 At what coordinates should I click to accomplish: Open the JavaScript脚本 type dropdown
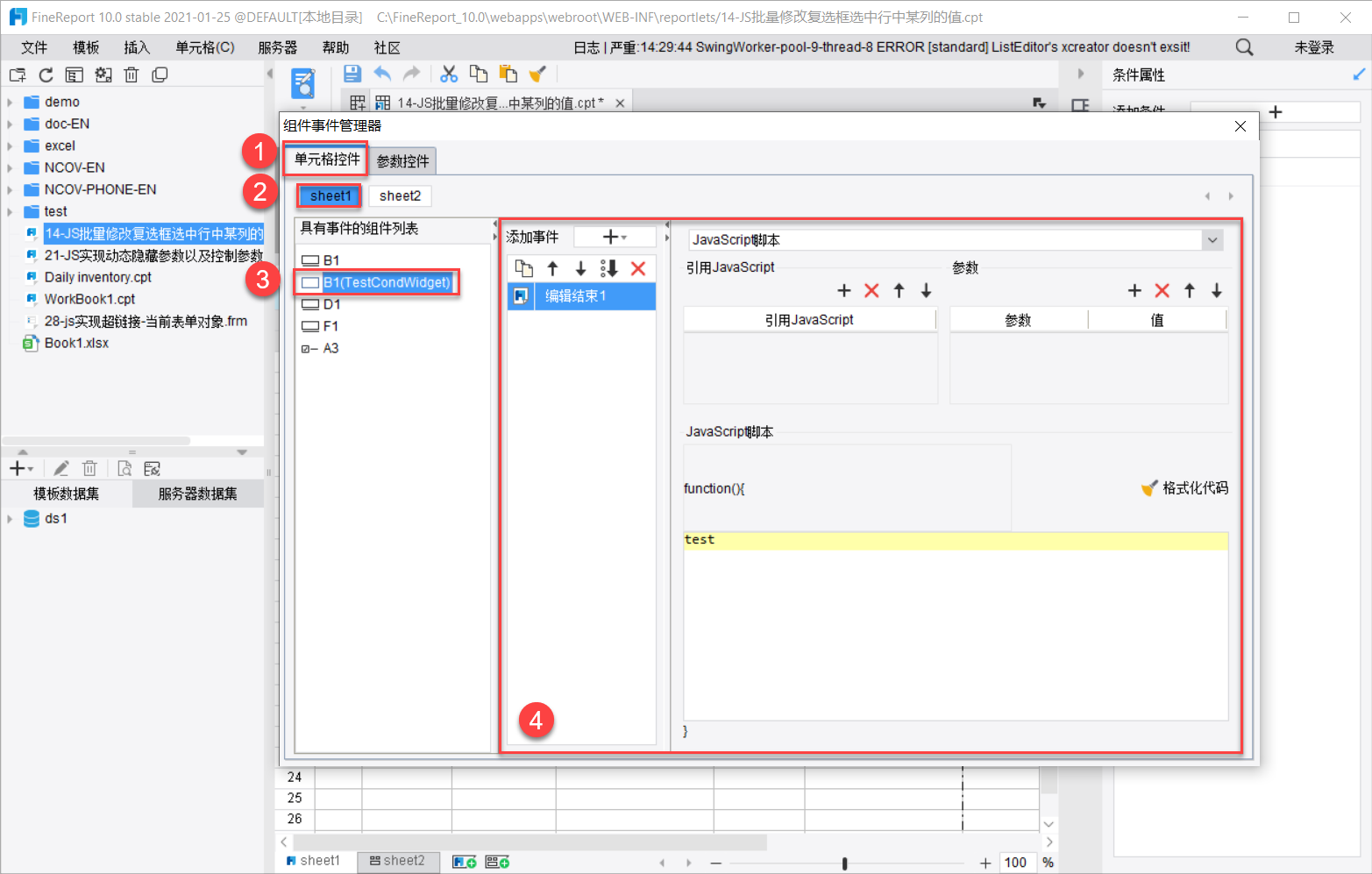[x=1212, y=240]
